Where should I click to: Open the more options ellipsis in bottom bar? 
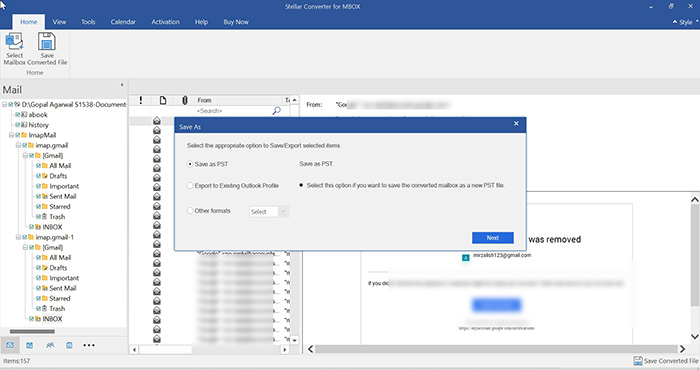pyautogui.click(x=89, y=345)
